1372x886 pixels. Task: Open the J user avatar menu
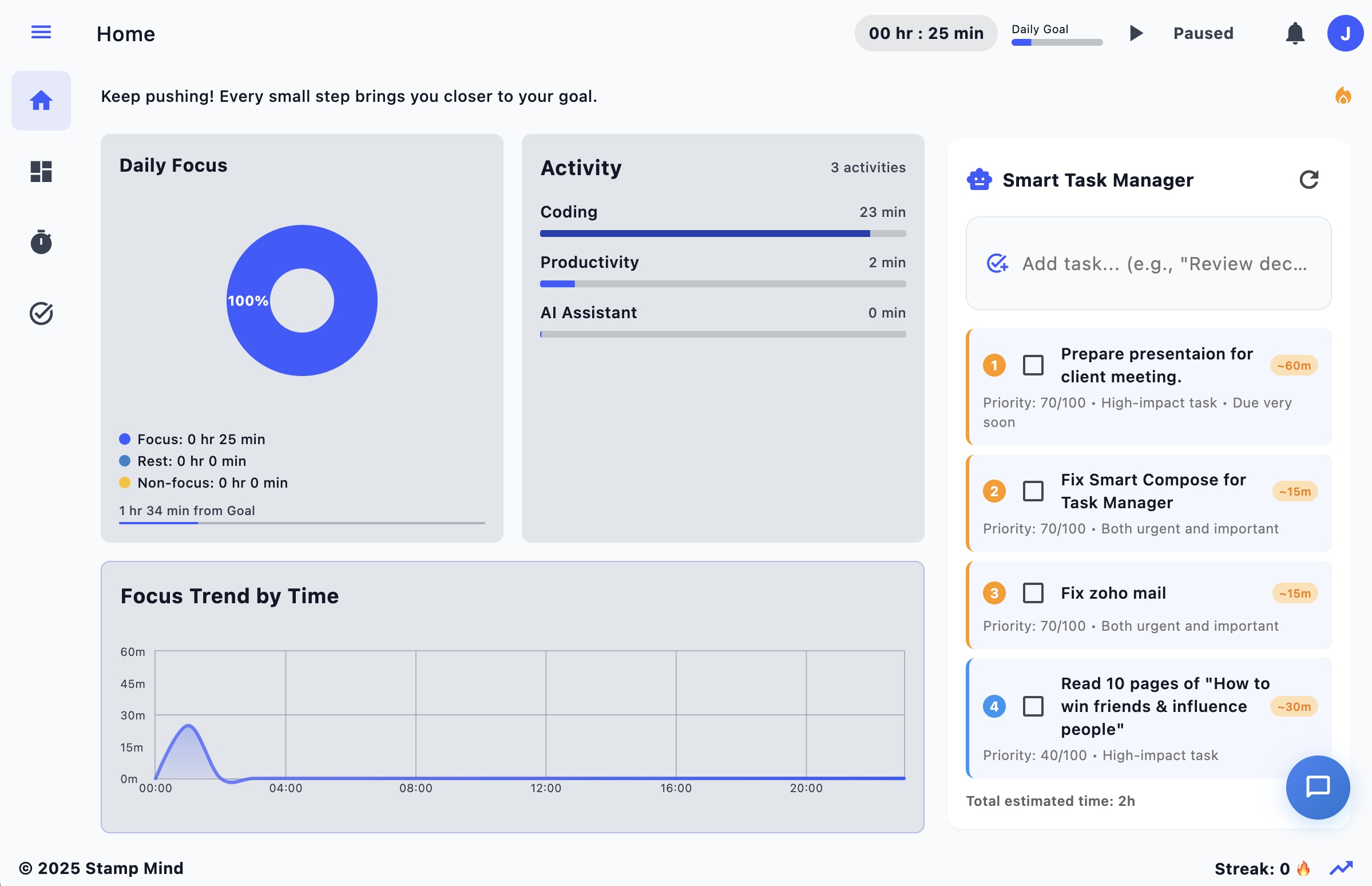pyautogui.click(x=1345, y=33)
